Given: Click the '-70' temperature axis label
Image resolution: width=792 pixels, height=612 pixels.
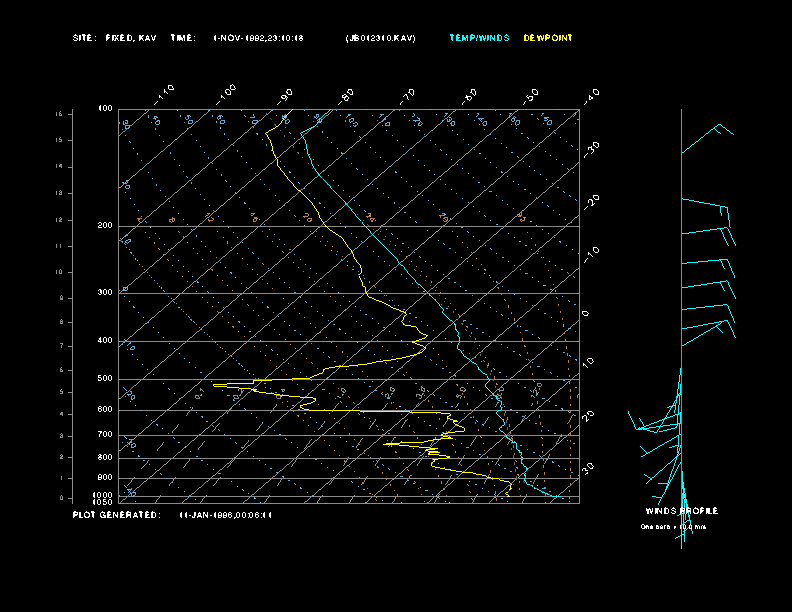Looking at the screenshot, I should tap(408, 96).
